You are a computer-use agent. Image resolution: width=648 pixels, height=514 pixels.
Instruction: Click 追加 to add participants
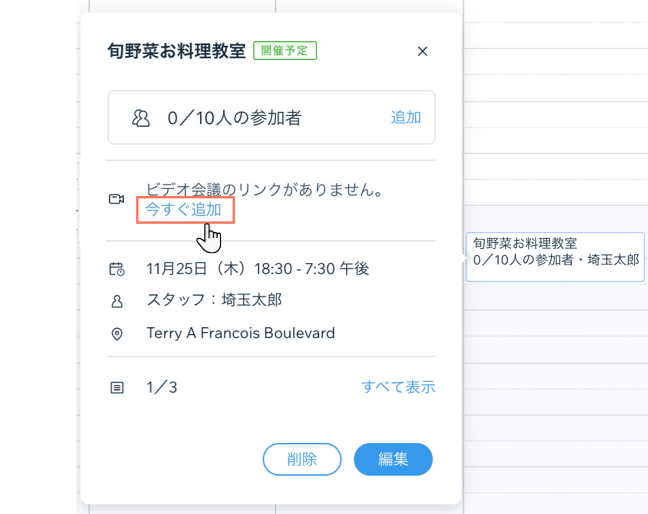pyautogui.click(x=405, y=118)
